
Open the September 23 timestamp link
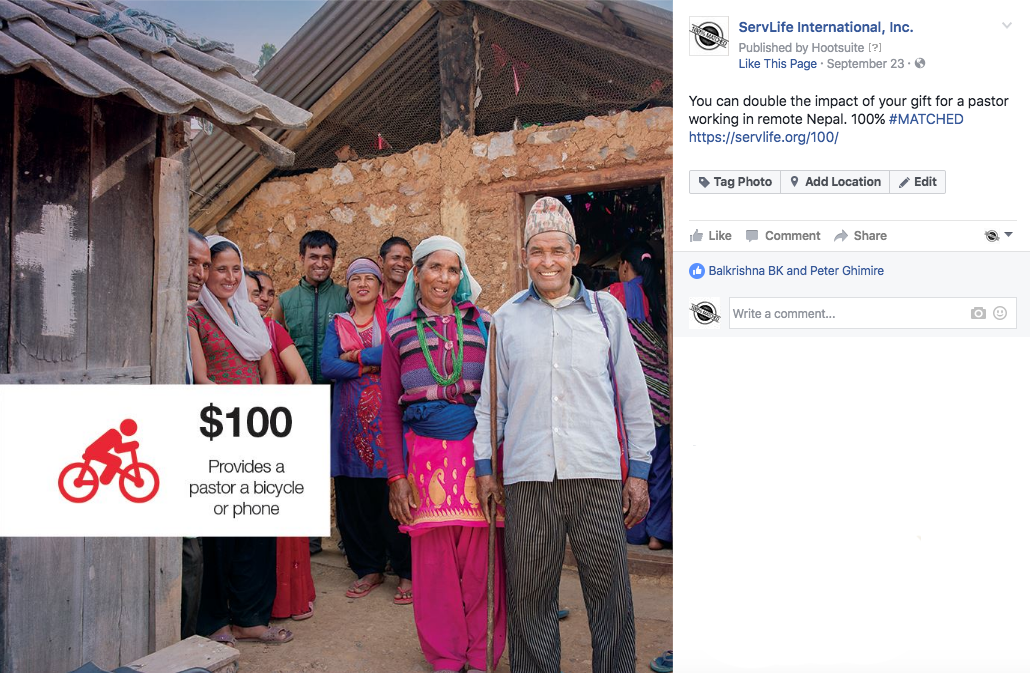point(865,64)
